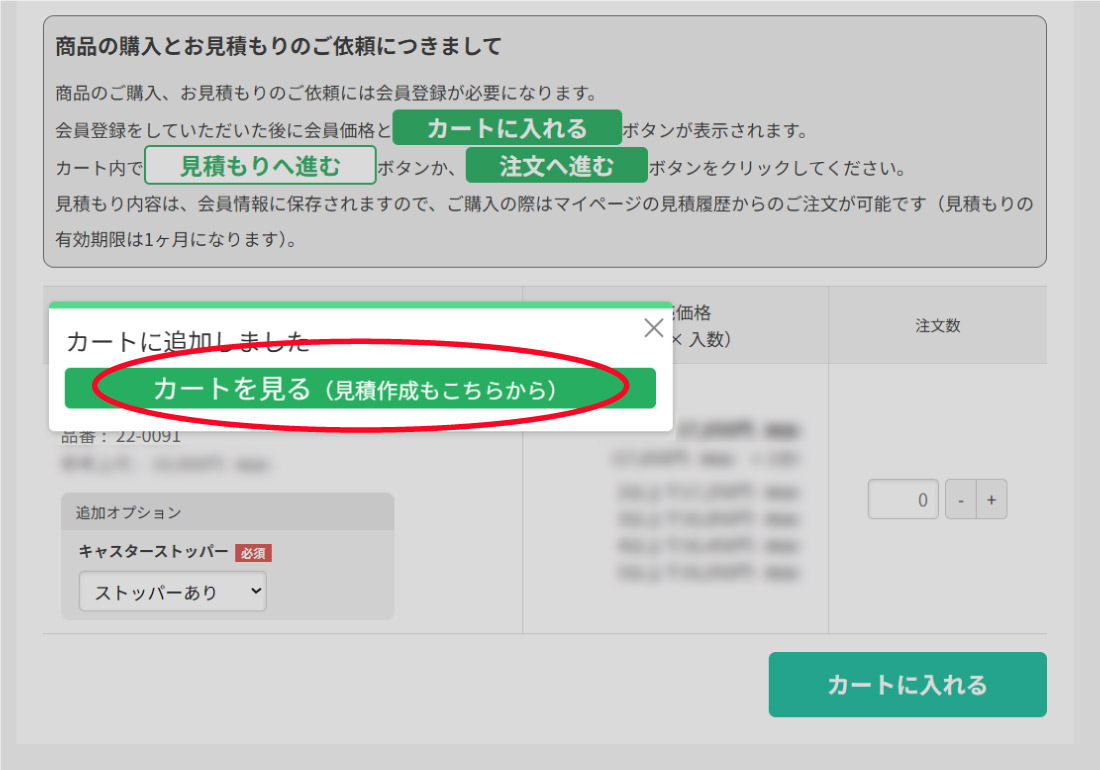
Task: Click the カートを見る green button
Action: tap(360, 389)
